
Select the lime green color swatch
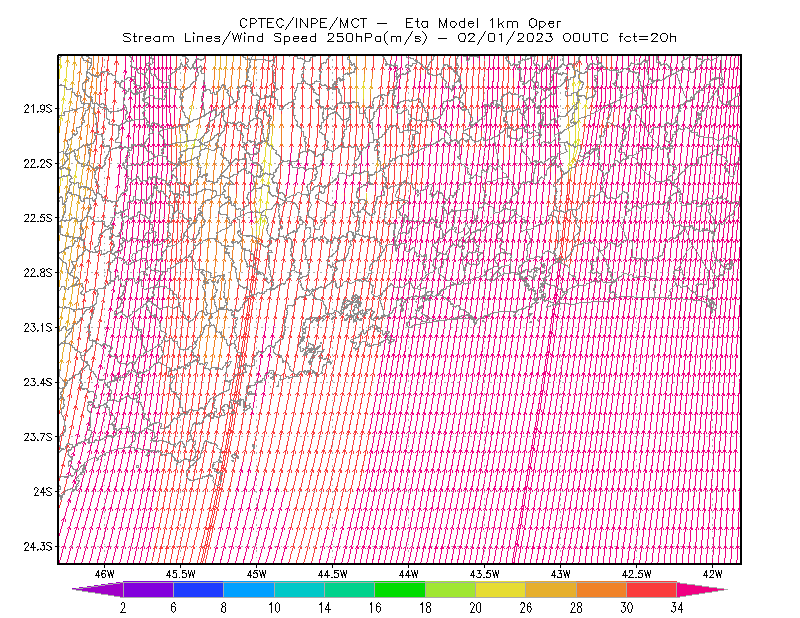point(451,589)
